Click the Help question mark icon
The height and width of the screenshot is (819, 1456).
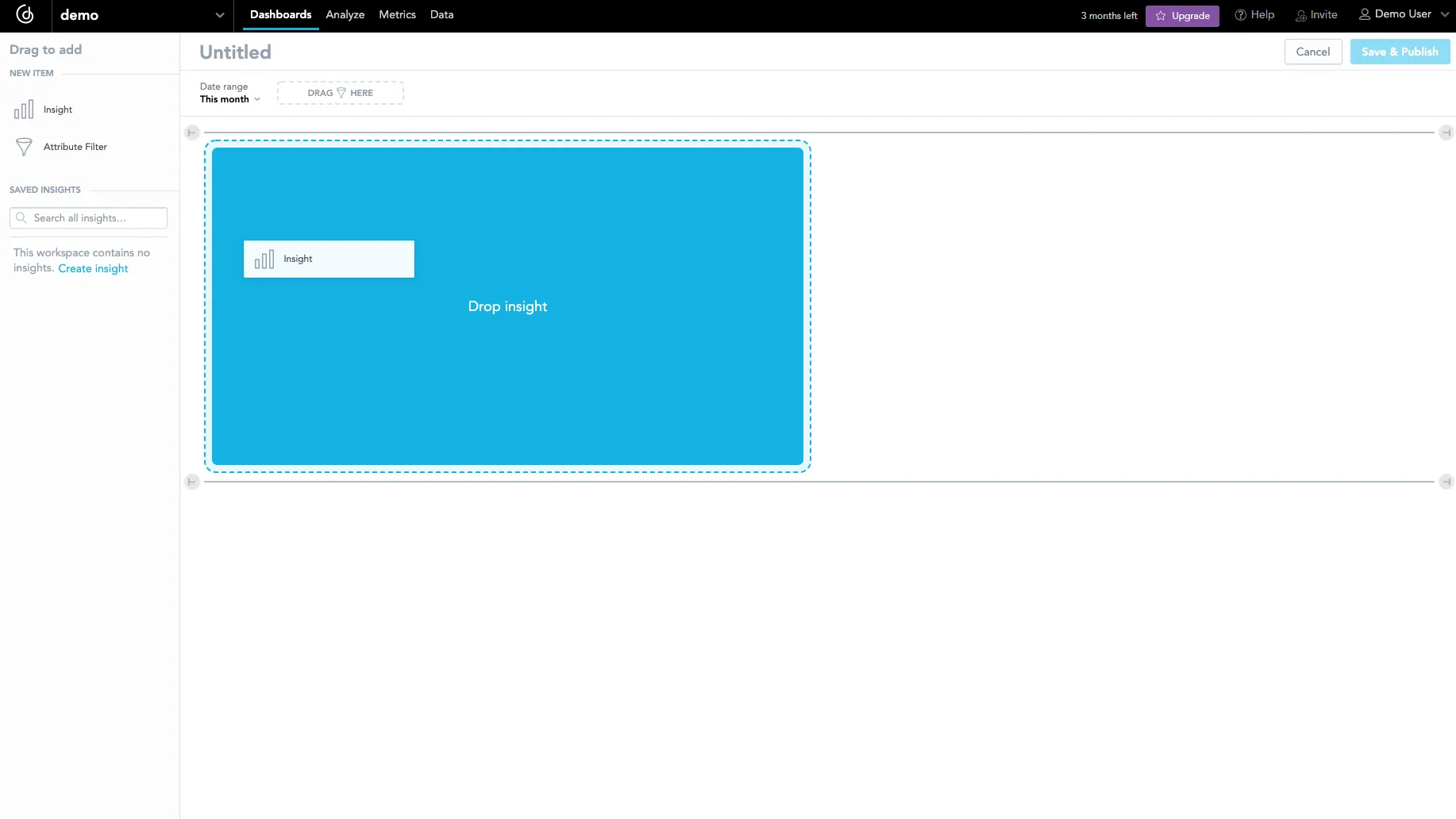pos(1240,15)
